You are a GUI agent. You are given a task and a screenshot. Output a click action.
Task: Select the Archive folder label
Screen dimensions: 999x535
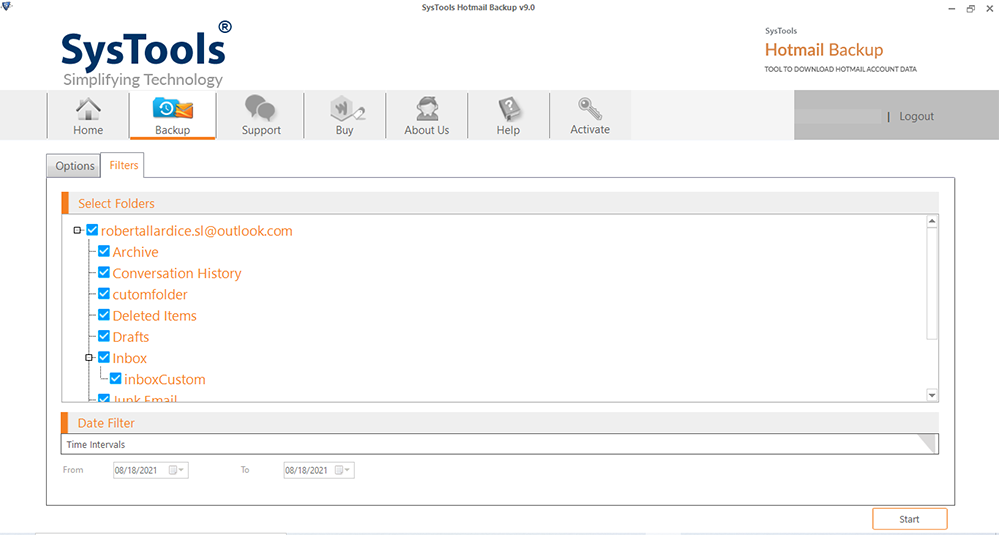pos(136,252)
